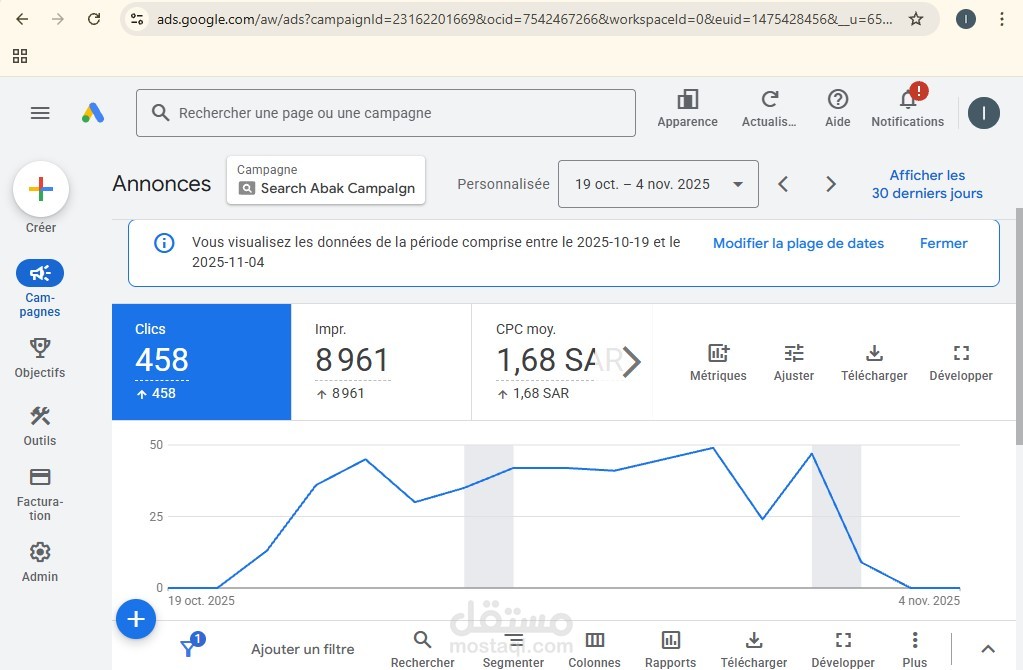Select the Clics metric card
The height and width of the screenshot is (670, 1023).
tap(202, 361)
